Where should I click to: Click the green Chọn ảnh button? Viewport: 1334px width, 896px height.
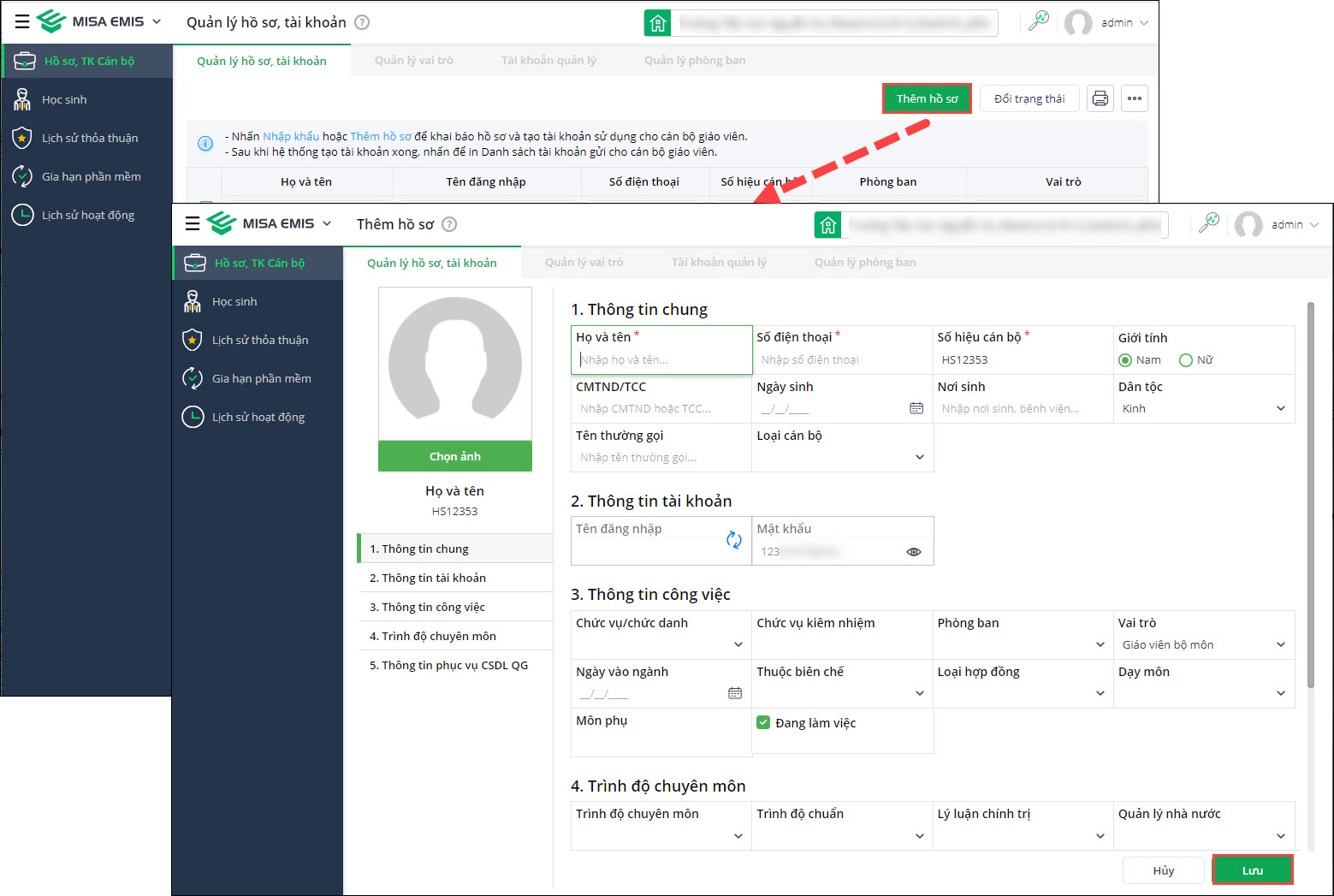click(x=455, y=456)
